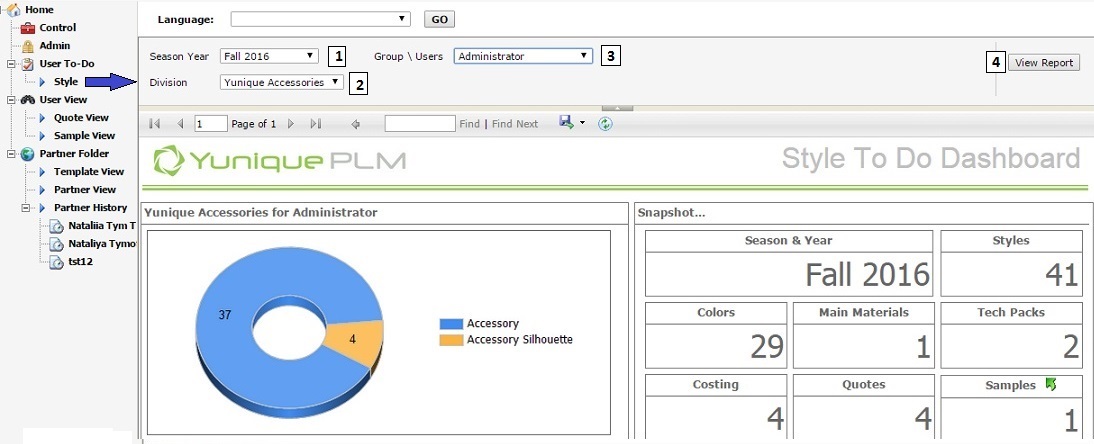Click the arrow icon beside Style
The image size is (1094, 444).
[43, 82]
